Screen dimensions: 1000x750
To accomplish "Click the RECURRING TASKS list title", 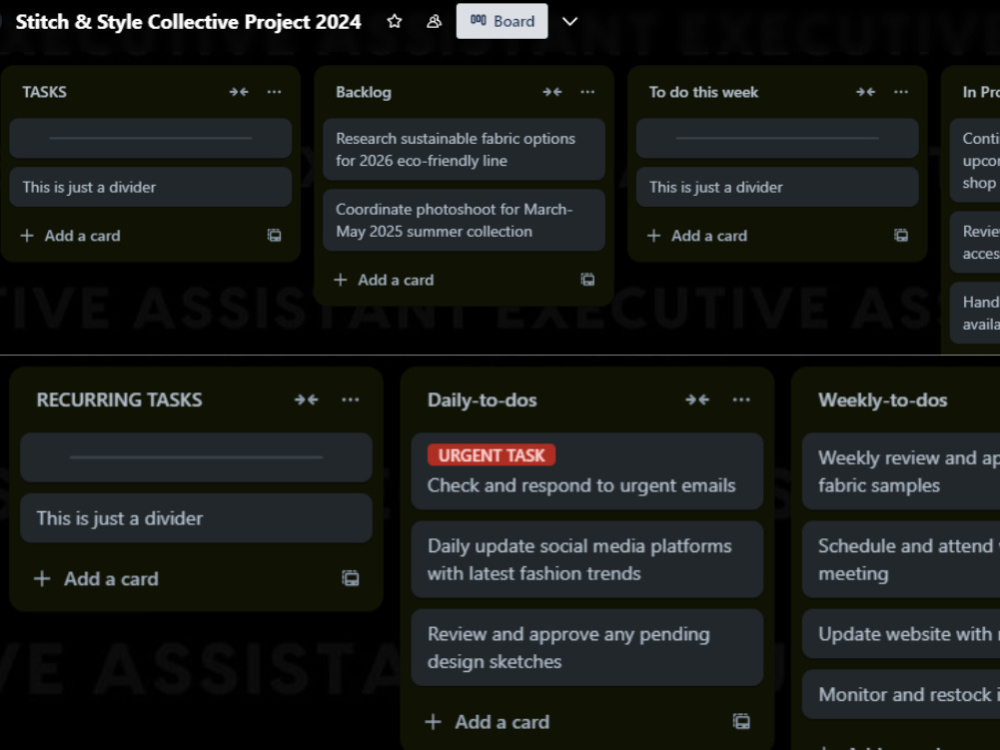I will click(119, 400).
